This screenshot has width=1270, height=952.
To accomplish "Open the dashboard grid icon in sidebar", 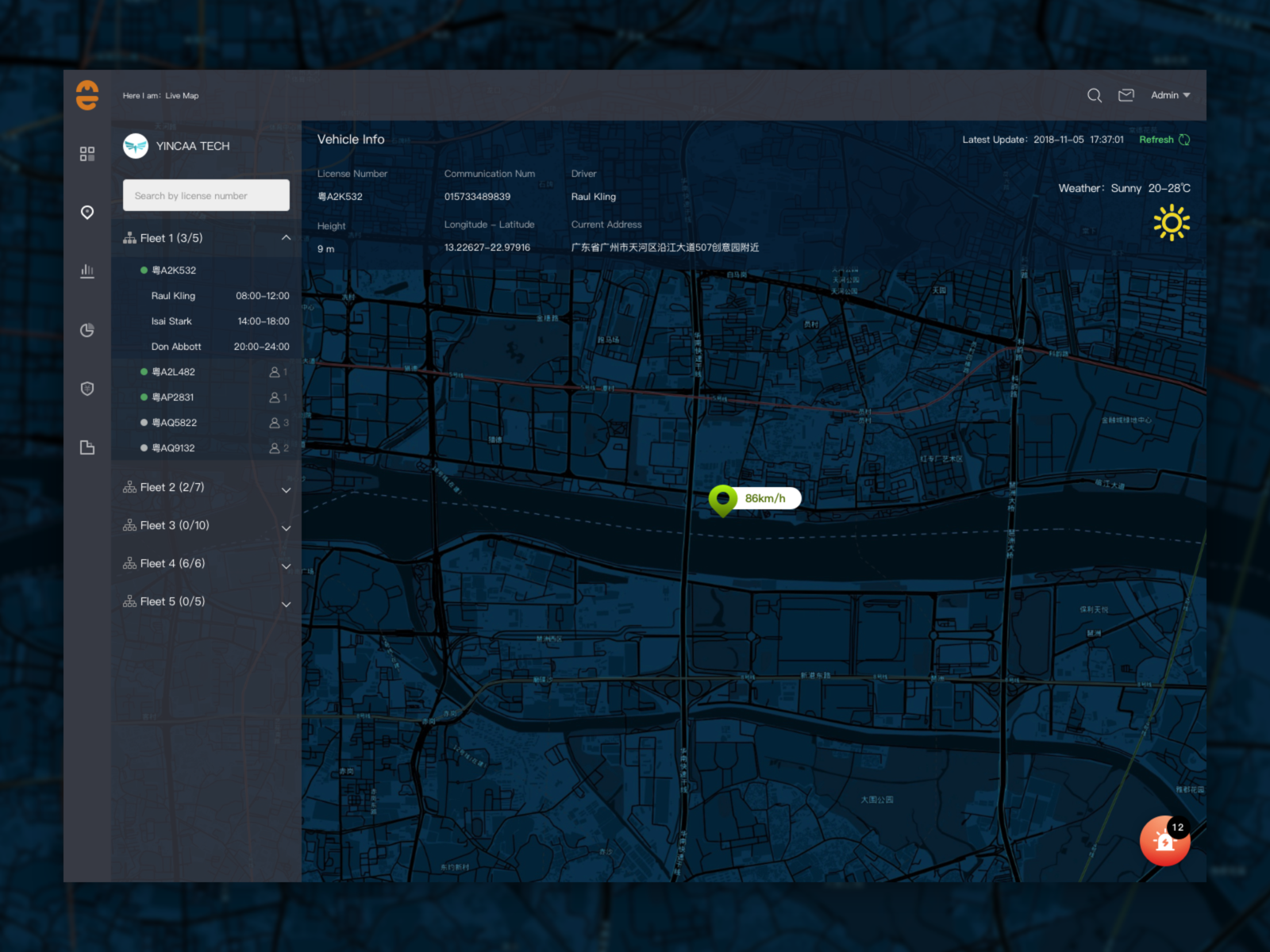I will coord(87,154).
